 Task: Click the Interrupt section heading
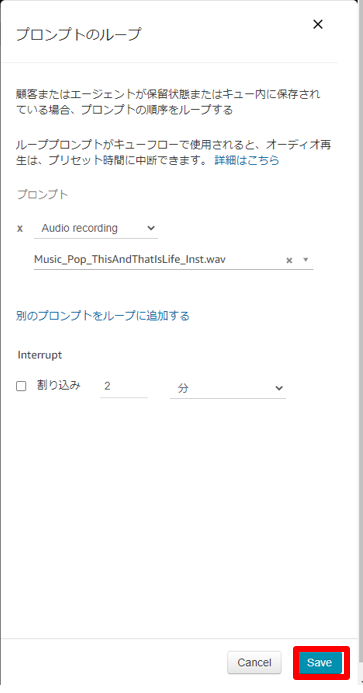tap(40, 355)
